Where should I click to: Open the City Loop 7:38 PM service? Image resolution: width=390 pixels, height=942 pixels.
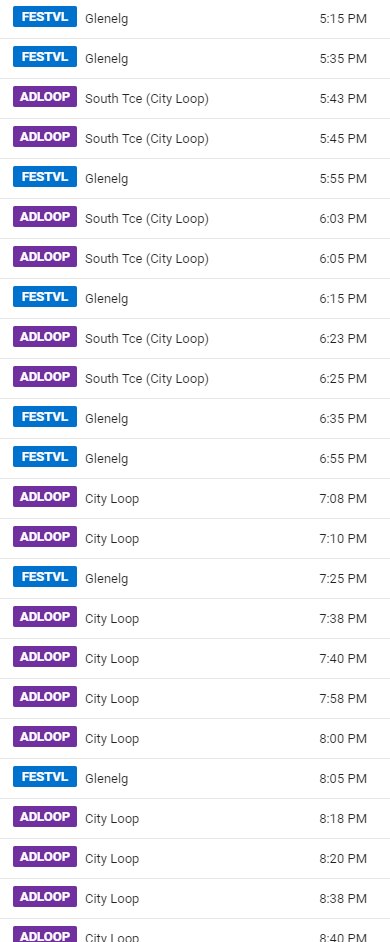(x=195, y=618)
